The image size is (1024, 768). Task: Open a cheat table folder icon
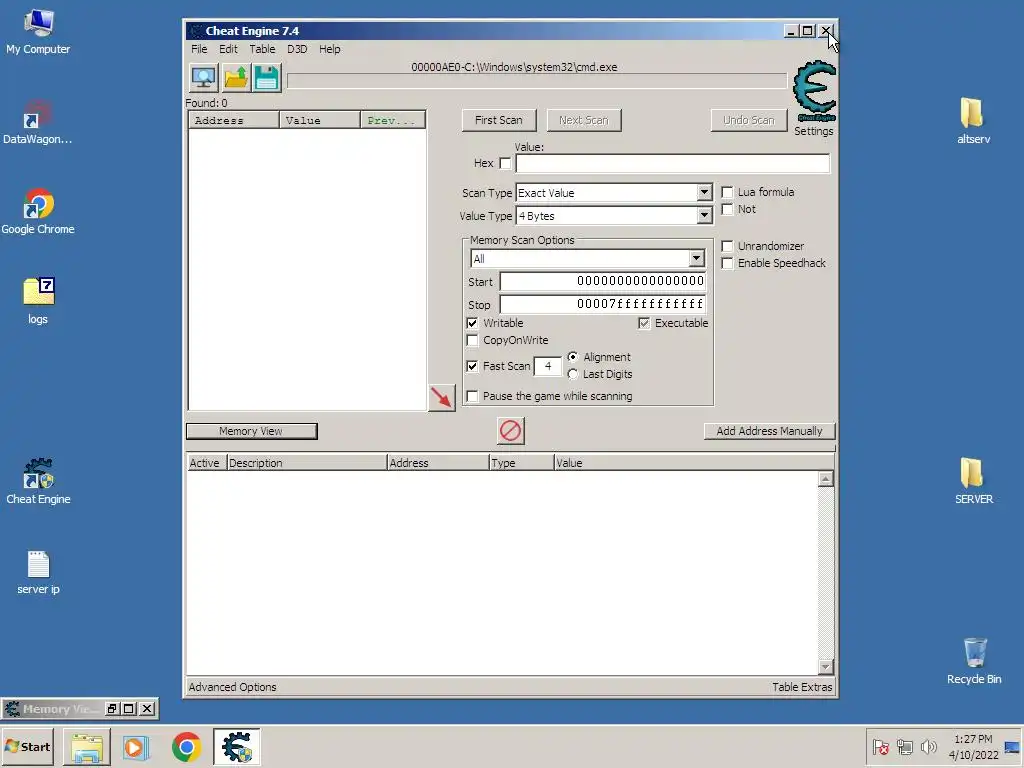(235, 78)
